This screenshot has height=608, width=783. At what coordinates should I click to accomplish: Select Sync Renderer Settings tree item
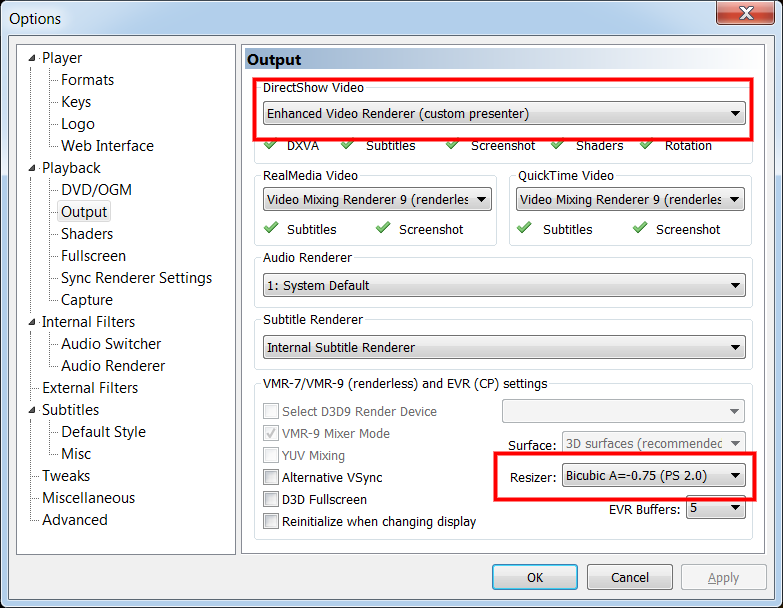tap(136, 278)
